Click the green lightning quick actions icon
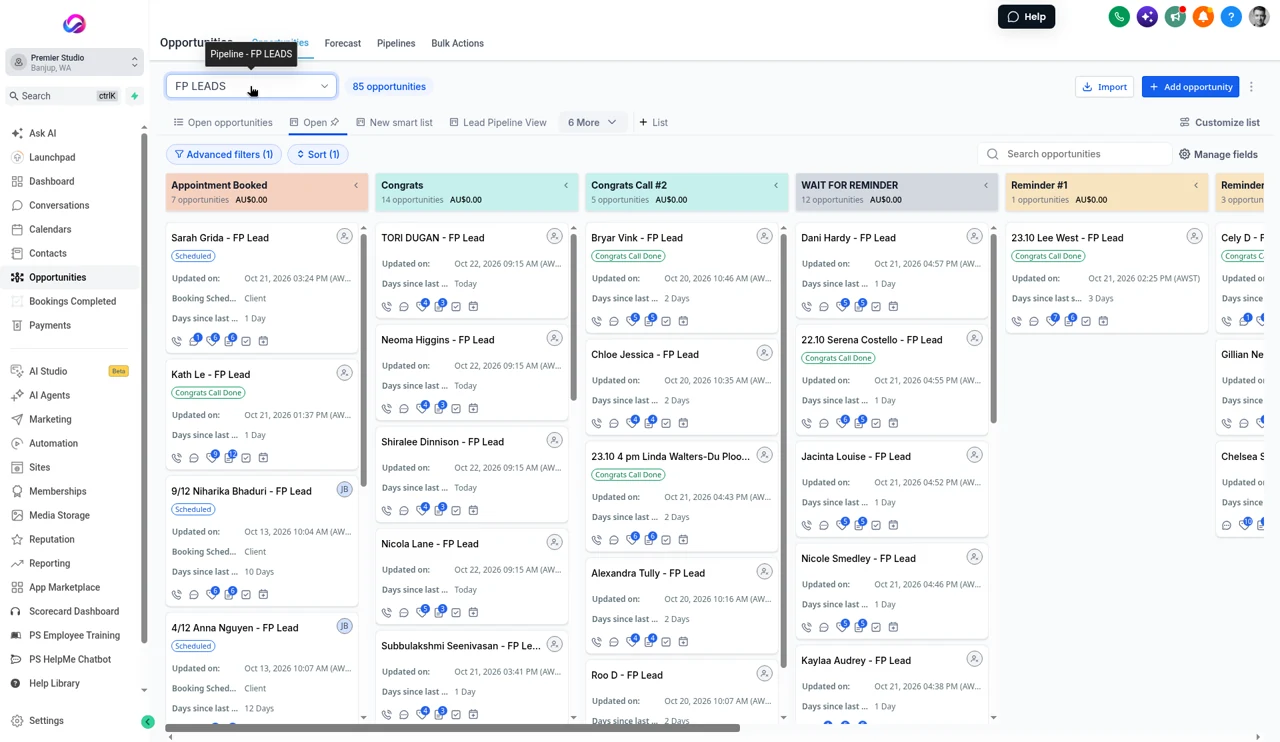 click(x=134, y=96)
